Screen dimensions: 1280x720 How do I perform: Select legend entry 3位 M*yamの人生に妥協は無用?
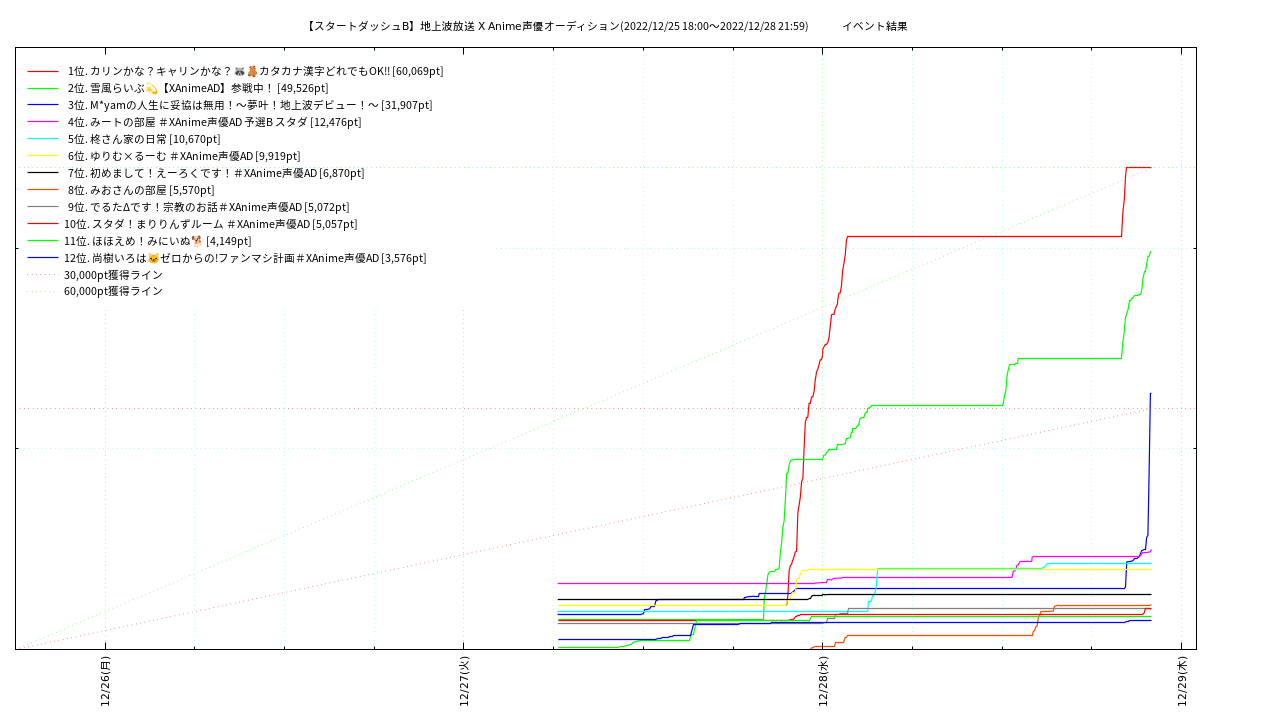[x=250, y=105]
